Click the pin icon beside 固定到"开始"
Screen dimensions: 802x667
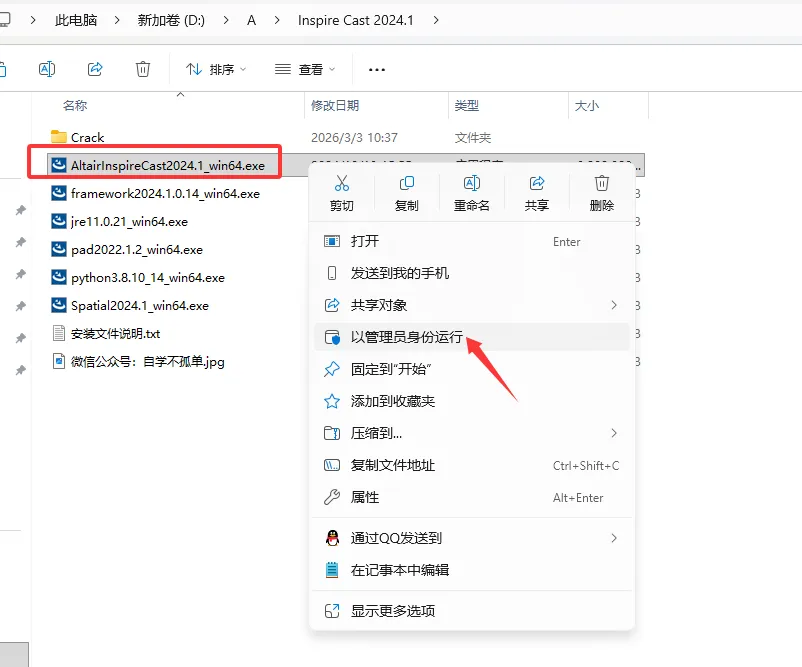click(332, 369)
